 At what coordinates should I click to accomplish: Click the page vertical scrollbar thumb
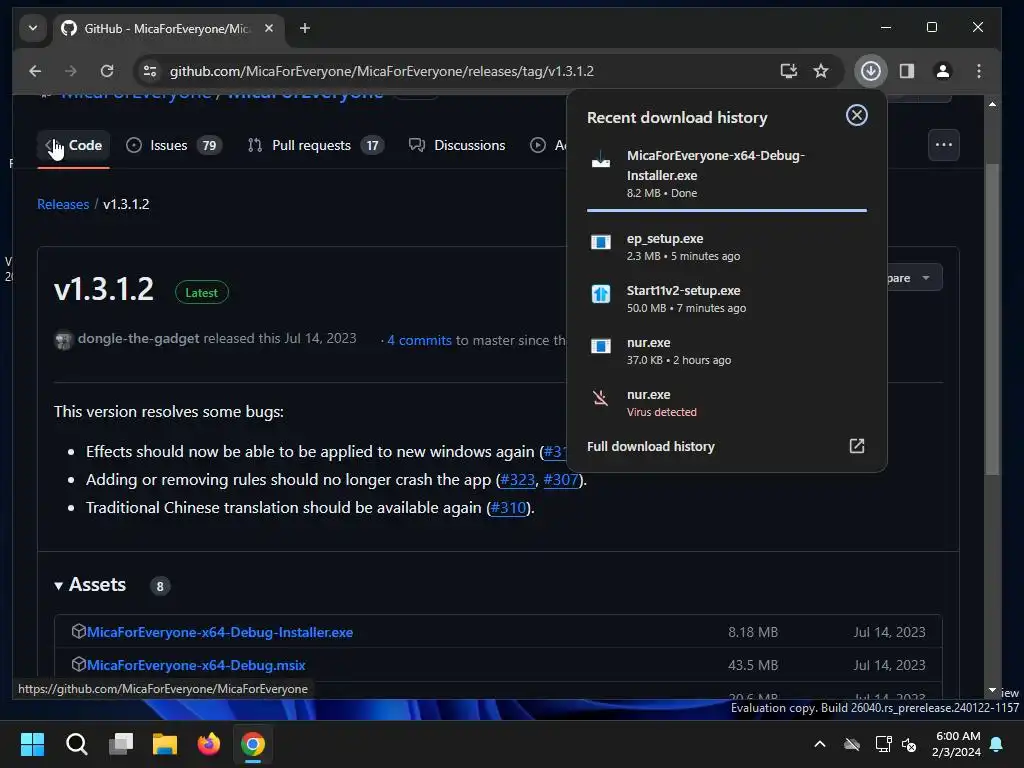(x=992, y=319)
